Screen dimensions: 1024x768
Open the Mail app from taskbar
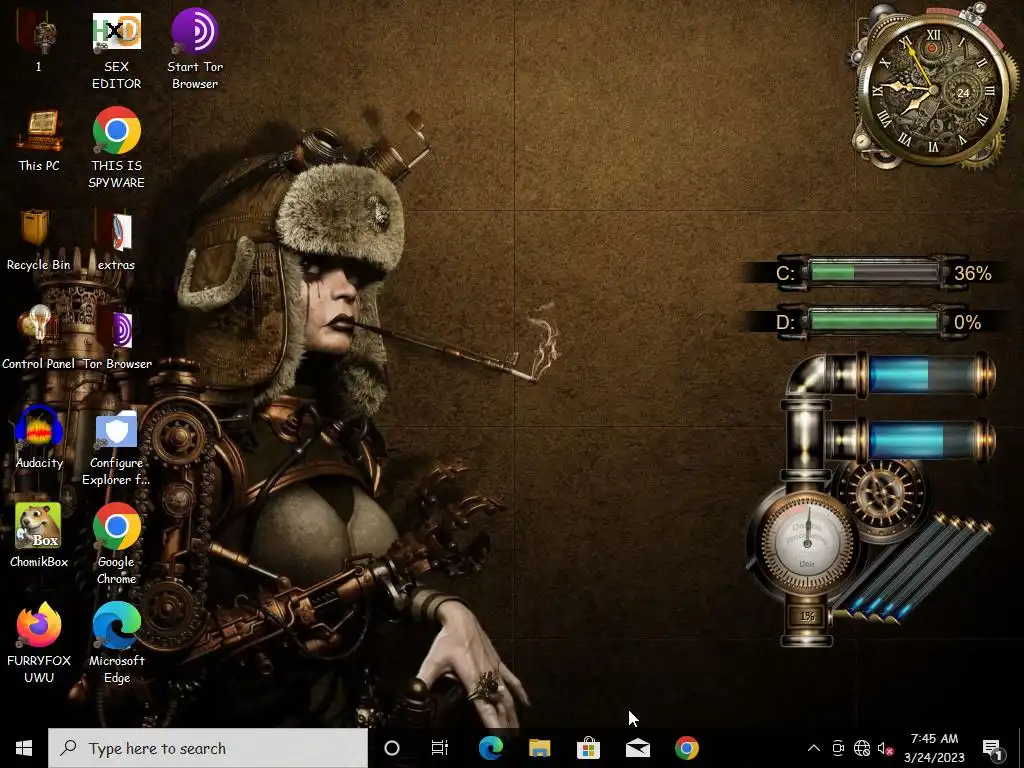[x=637, y=748]
